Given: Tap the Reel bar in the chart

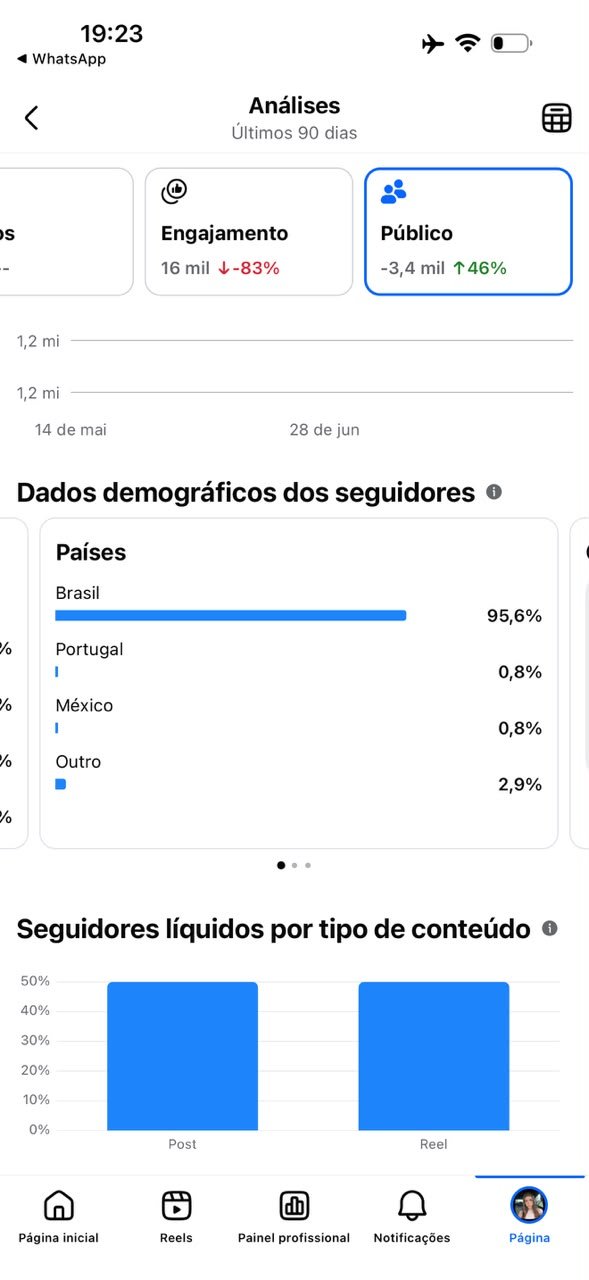Looking at the screenshot, I should (x=433, y=1056).
